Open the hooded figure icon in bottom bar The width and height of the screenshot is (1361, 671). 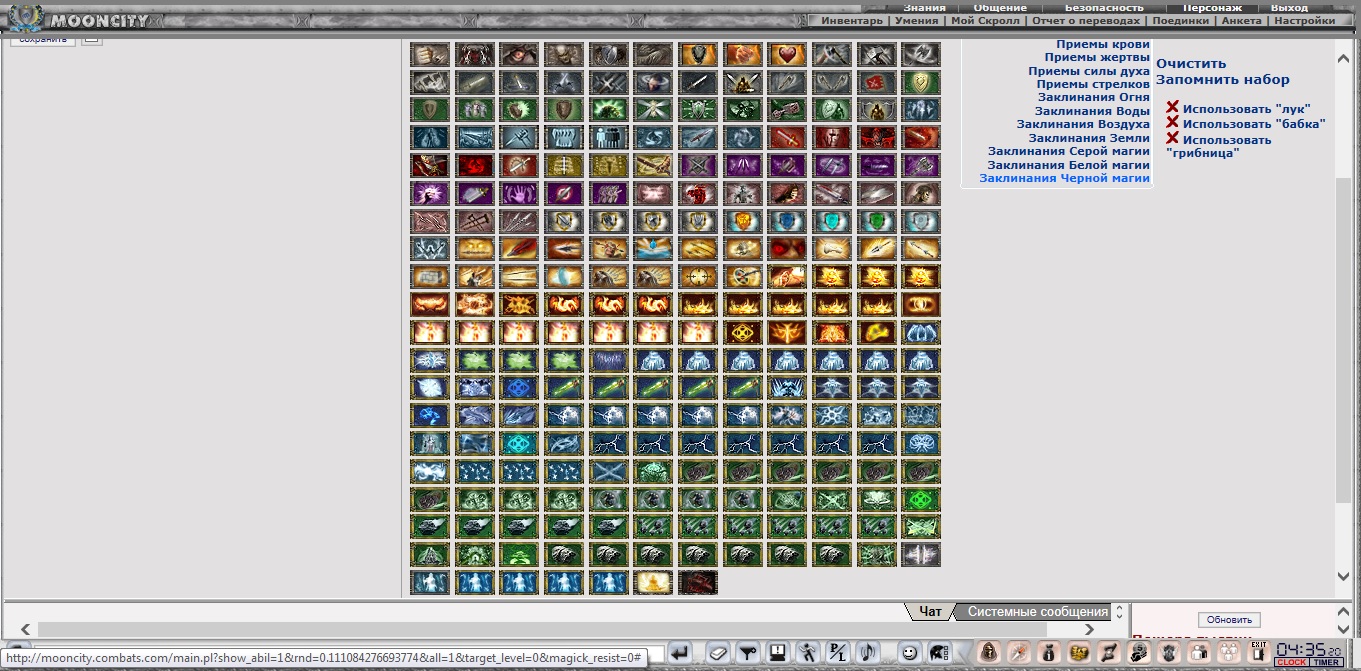(x=989, y=653)
